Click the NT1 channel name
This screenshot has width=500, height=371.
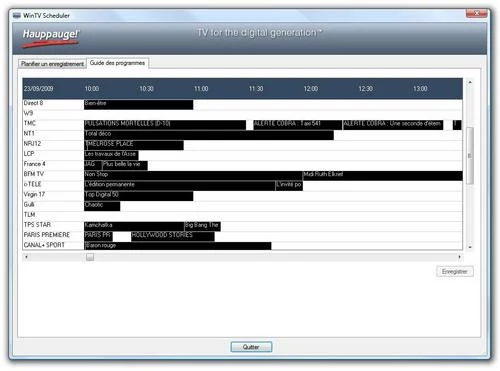(x=29, y=133)
